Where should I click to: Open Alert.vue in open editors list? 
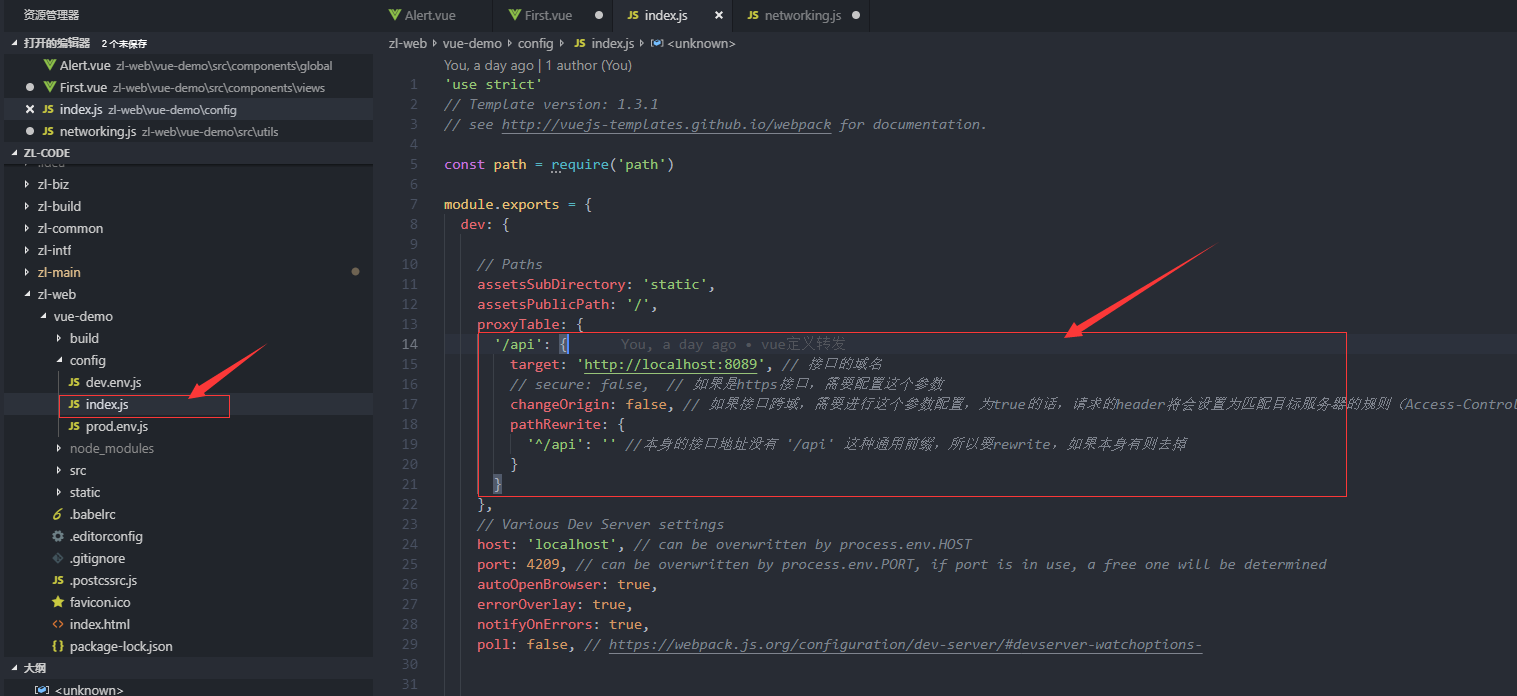click(x=186, y=65)
